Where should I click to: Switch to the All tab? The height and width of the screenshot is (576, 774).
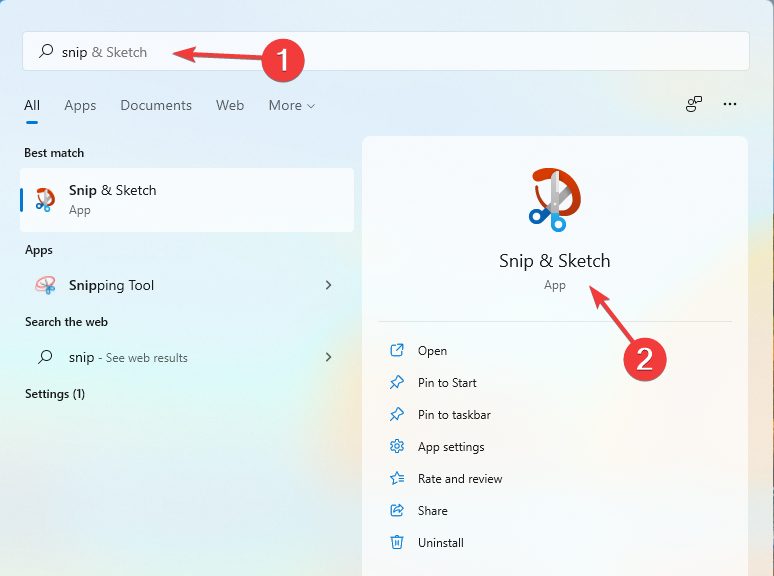pos(32,105)
